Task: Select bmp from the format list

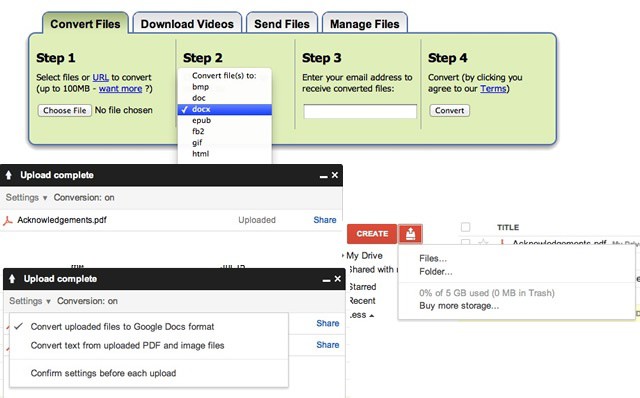Action: pyautogui.click(x=224, y=87)
